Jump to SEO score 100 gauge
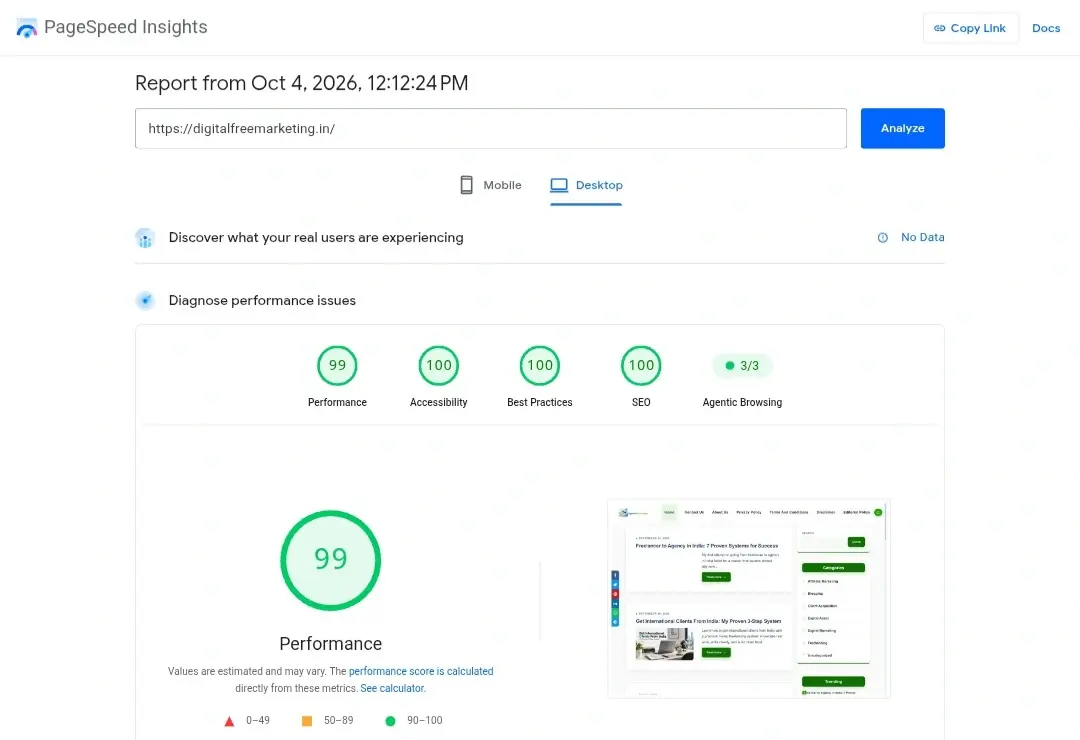Screen dimensions: 1080x740 [x=641, y=365]
